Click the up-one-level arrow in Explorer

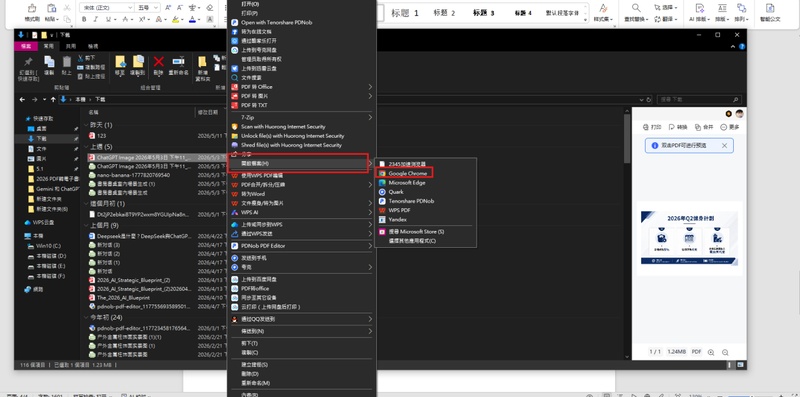click(53, 100)
